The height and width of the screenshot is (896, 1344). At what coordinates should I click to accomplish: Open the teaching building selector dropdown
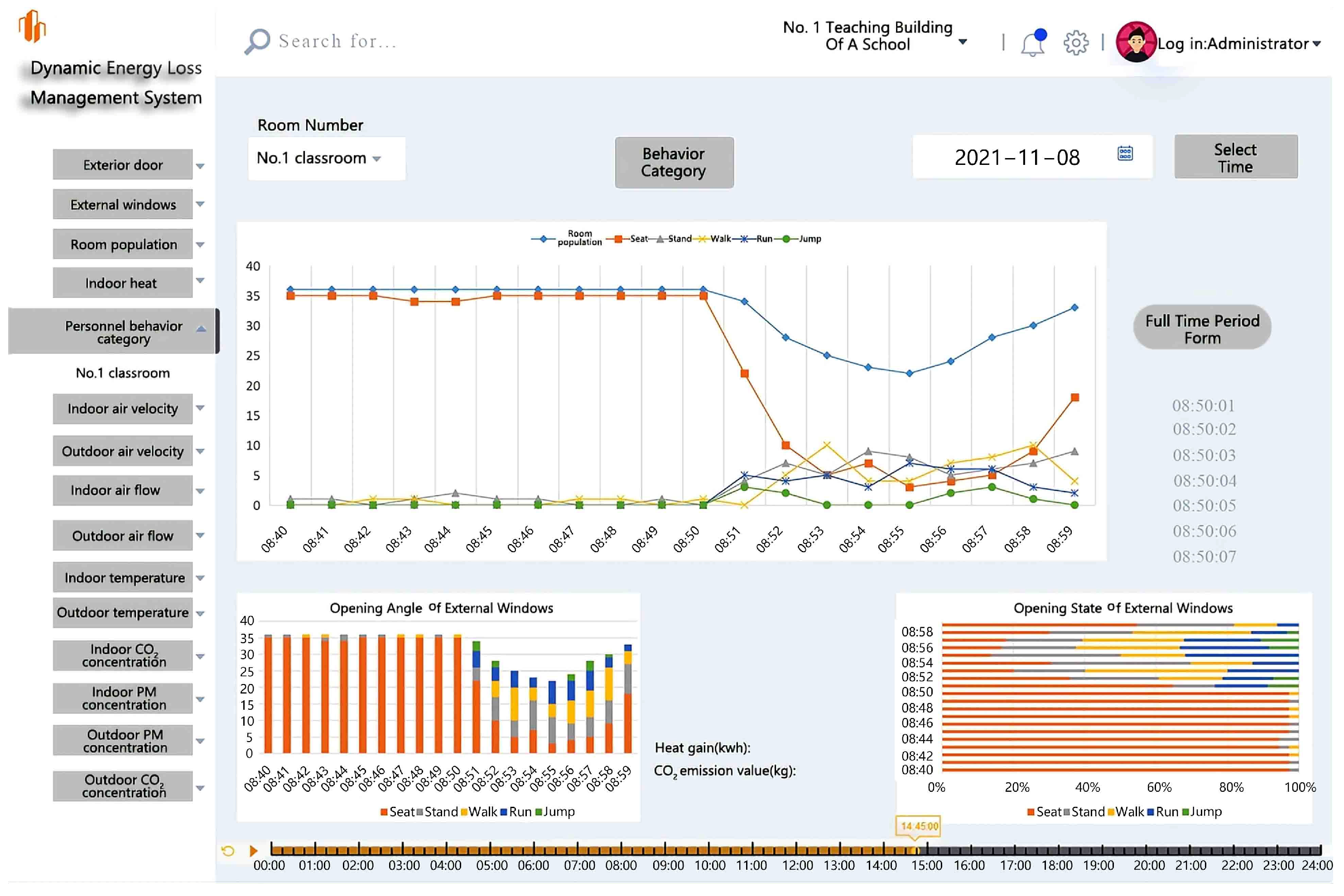tap(962, 41)
